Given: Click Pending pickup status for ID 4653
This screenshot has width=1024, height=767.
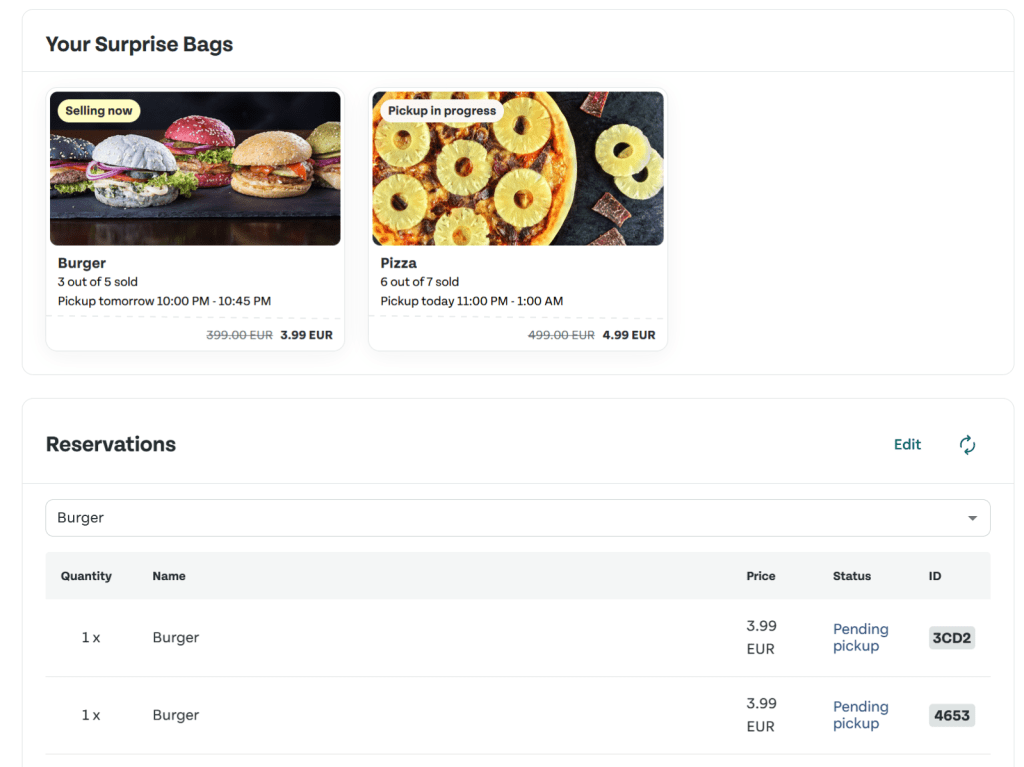Looking at the screenshot, I should click(x=860, y=715).
